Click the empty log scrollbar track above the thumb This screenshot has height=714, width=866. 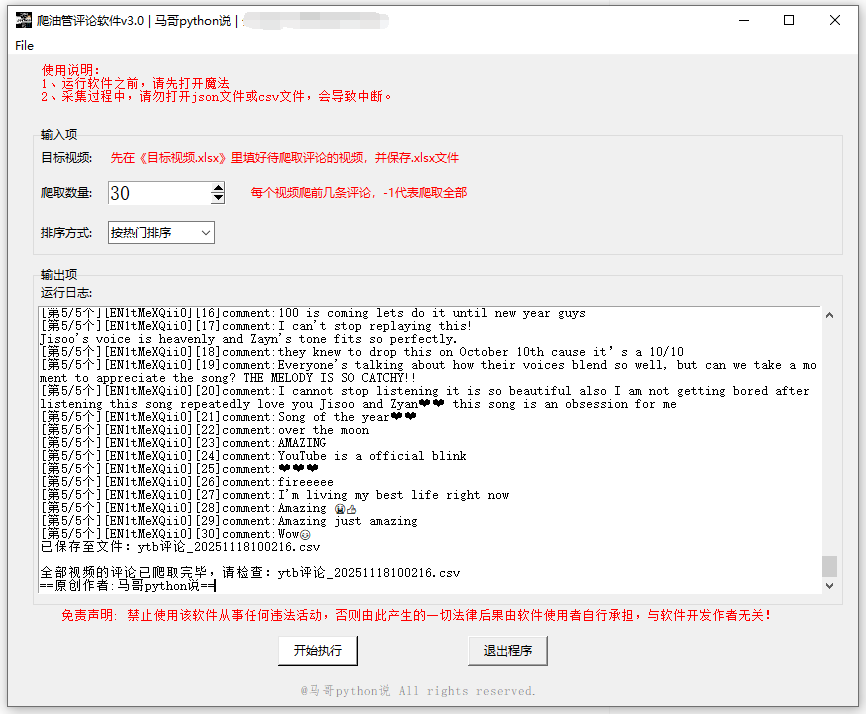[x=829, y=440]
